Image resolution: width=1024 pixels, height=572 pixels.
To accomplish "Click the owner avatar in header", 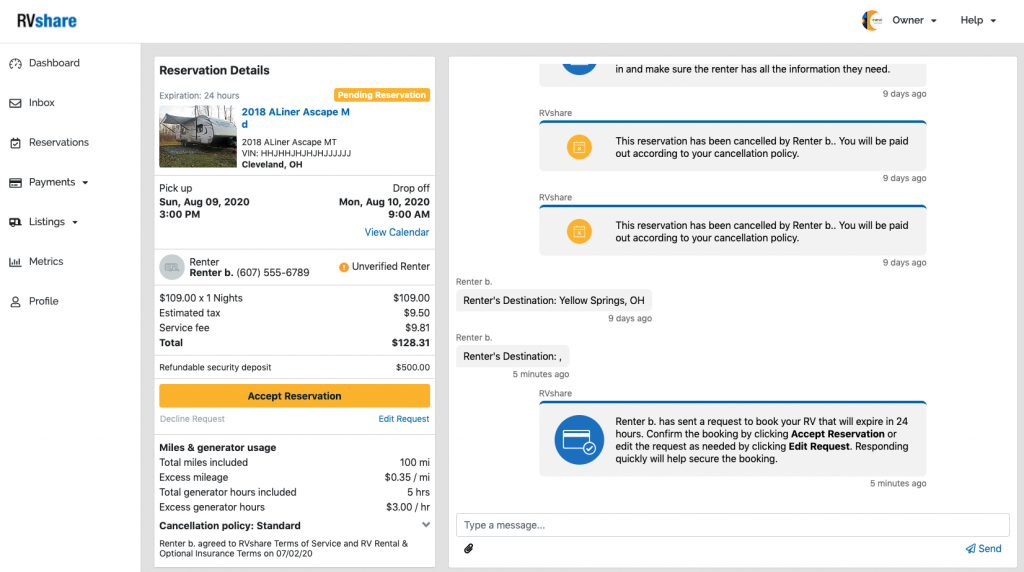I will click(x=872, y=20).
